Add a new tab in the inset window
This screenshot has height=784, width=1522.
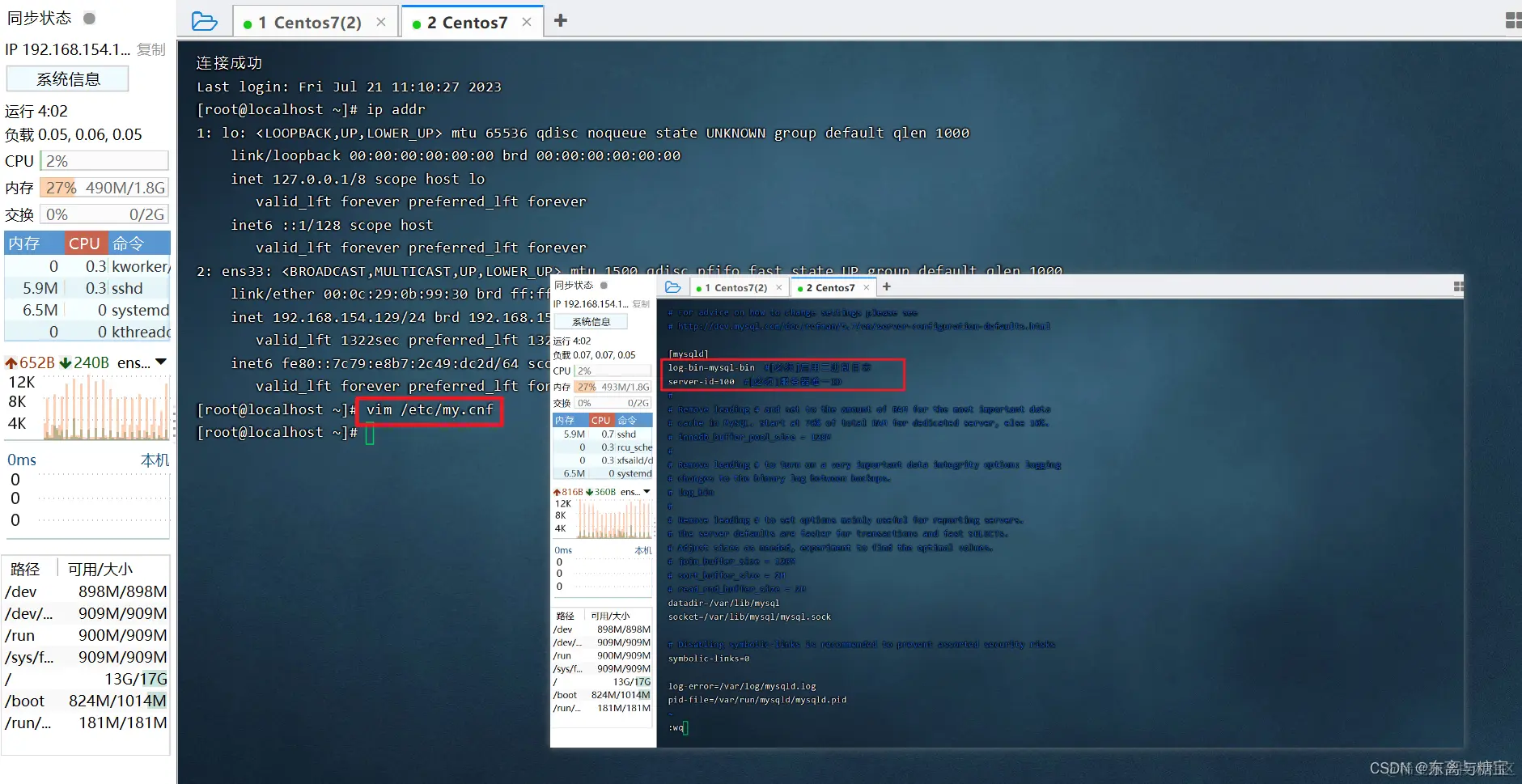click(x=887, y=286)
